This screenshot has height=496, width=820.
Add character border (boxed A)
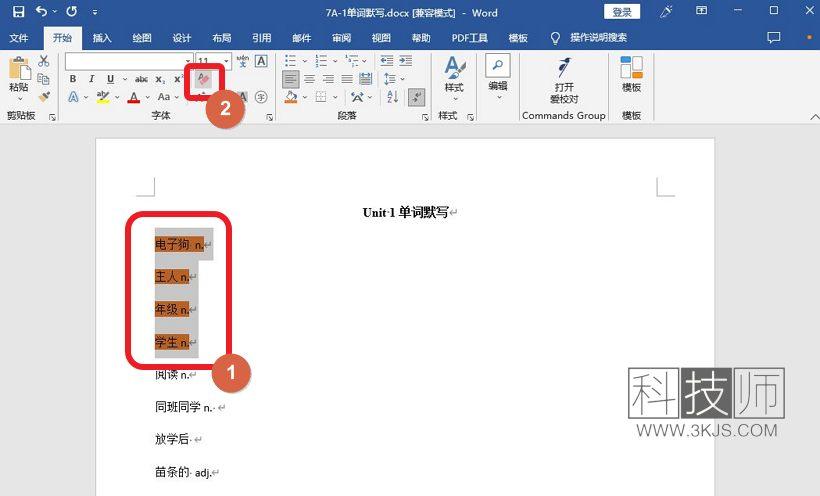tap(261, 61)
